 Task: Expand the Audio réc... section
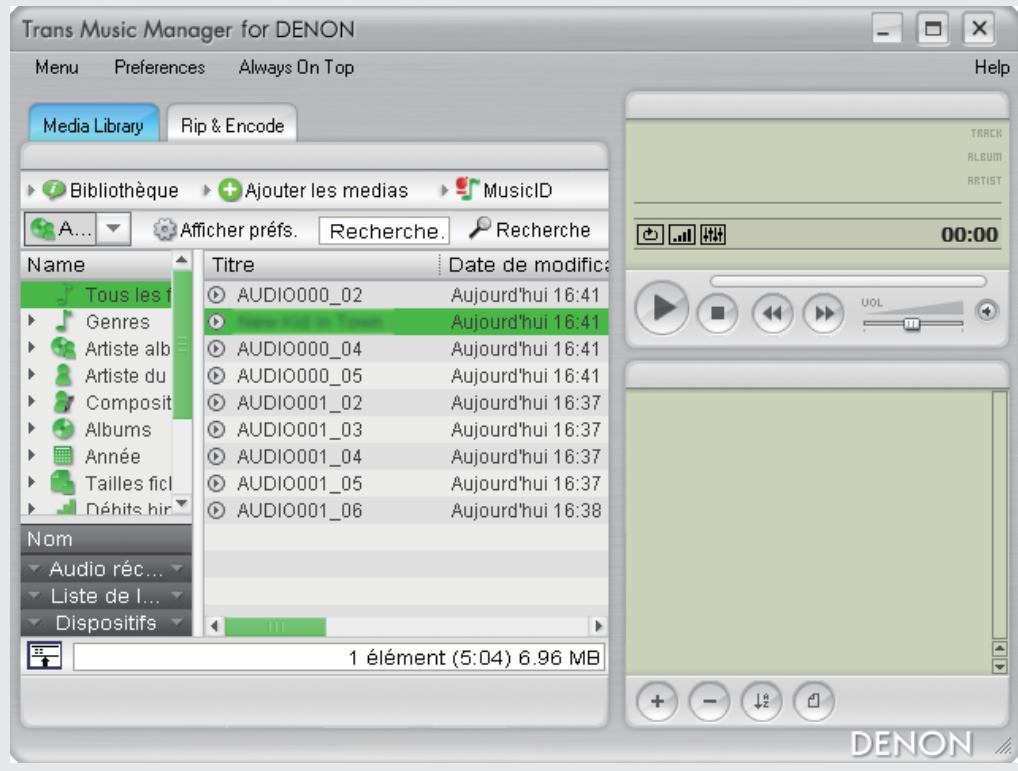click(x=106, y=569)
